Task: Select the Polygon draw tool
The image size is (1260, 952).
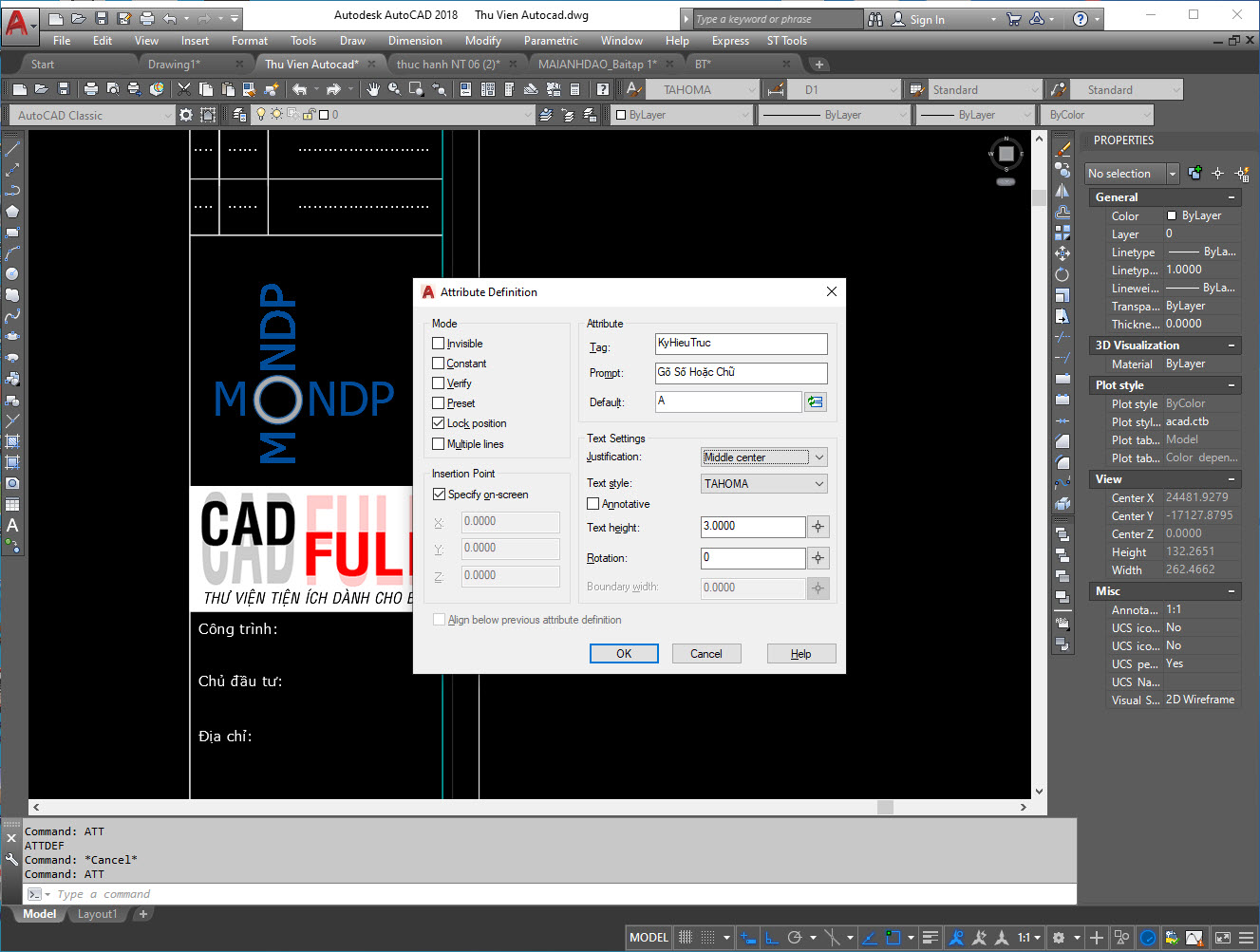Action: pyautogui.click(x=12, y=212)
